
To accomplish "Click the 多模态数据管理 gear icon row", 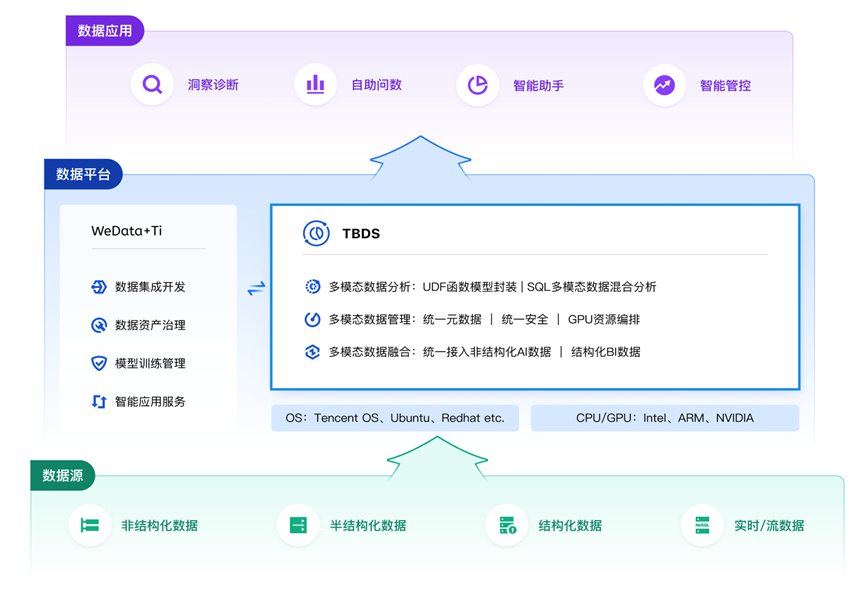I will pyautogui.click(x=313, y=320).
